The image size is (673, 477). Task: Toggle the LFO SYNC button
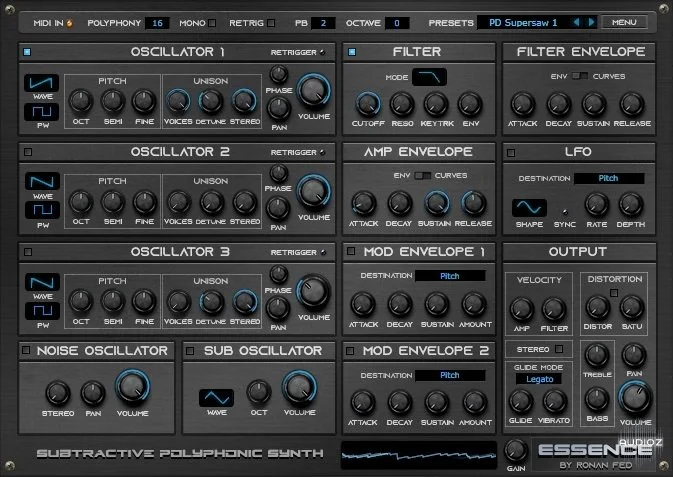tap(565, 212)
